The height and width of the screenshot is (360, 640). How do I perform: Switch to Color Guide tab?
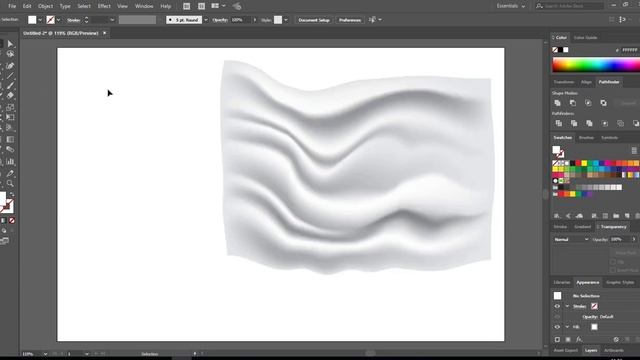point(585,38)
